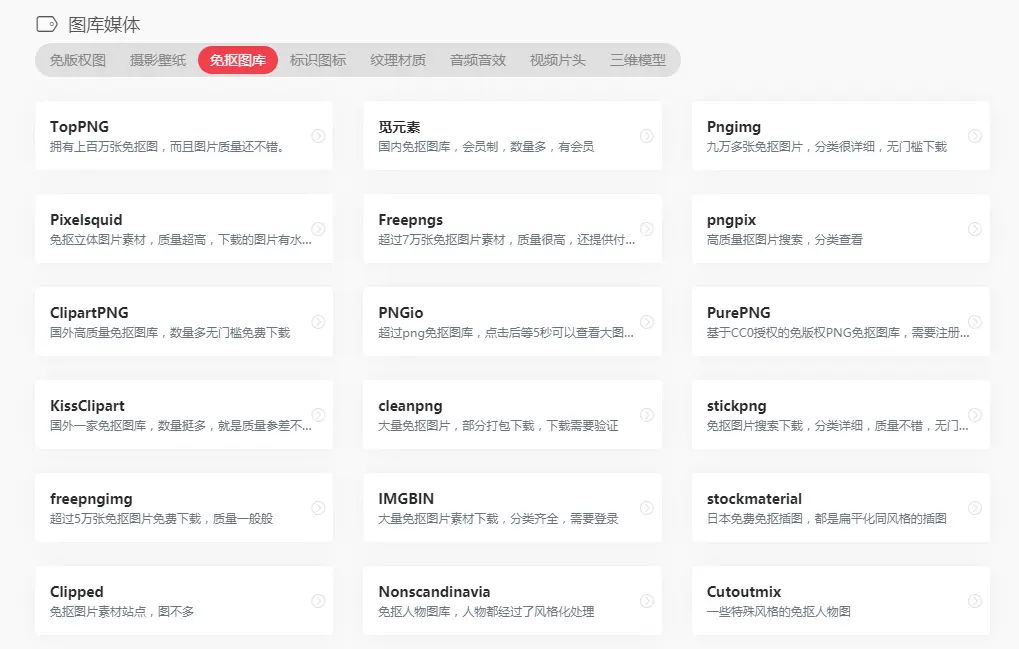
Task: Click the arrow icon on the PurePNG card
Action: point(974,321)
